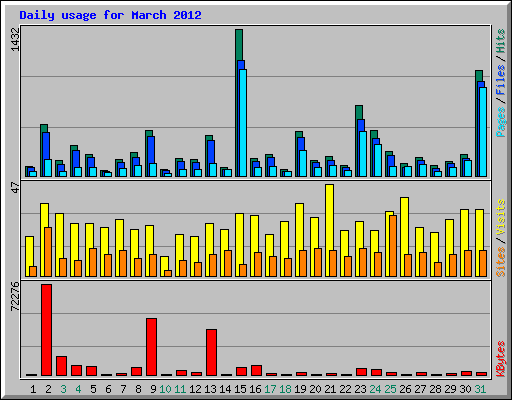512x400 pixels.
Task: Click the Pages legend label
Action: [501, 122]
